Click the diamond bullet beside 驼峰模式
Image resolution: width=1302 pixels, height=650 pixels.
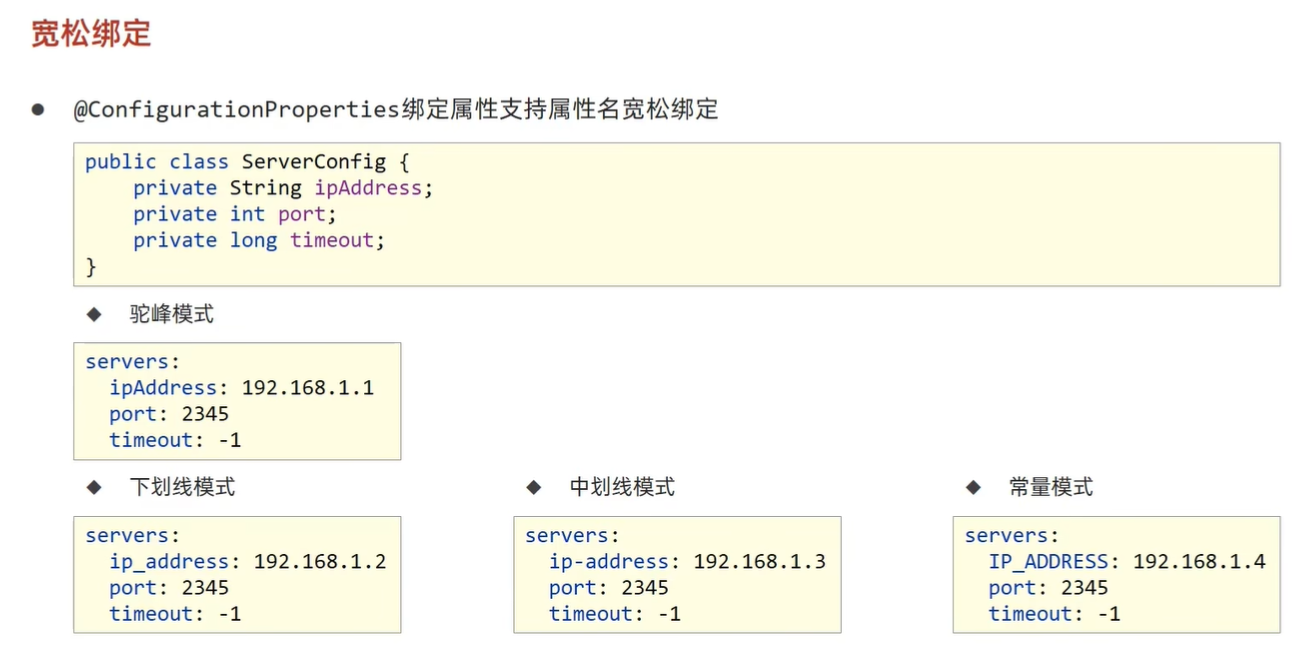[94, 314]
